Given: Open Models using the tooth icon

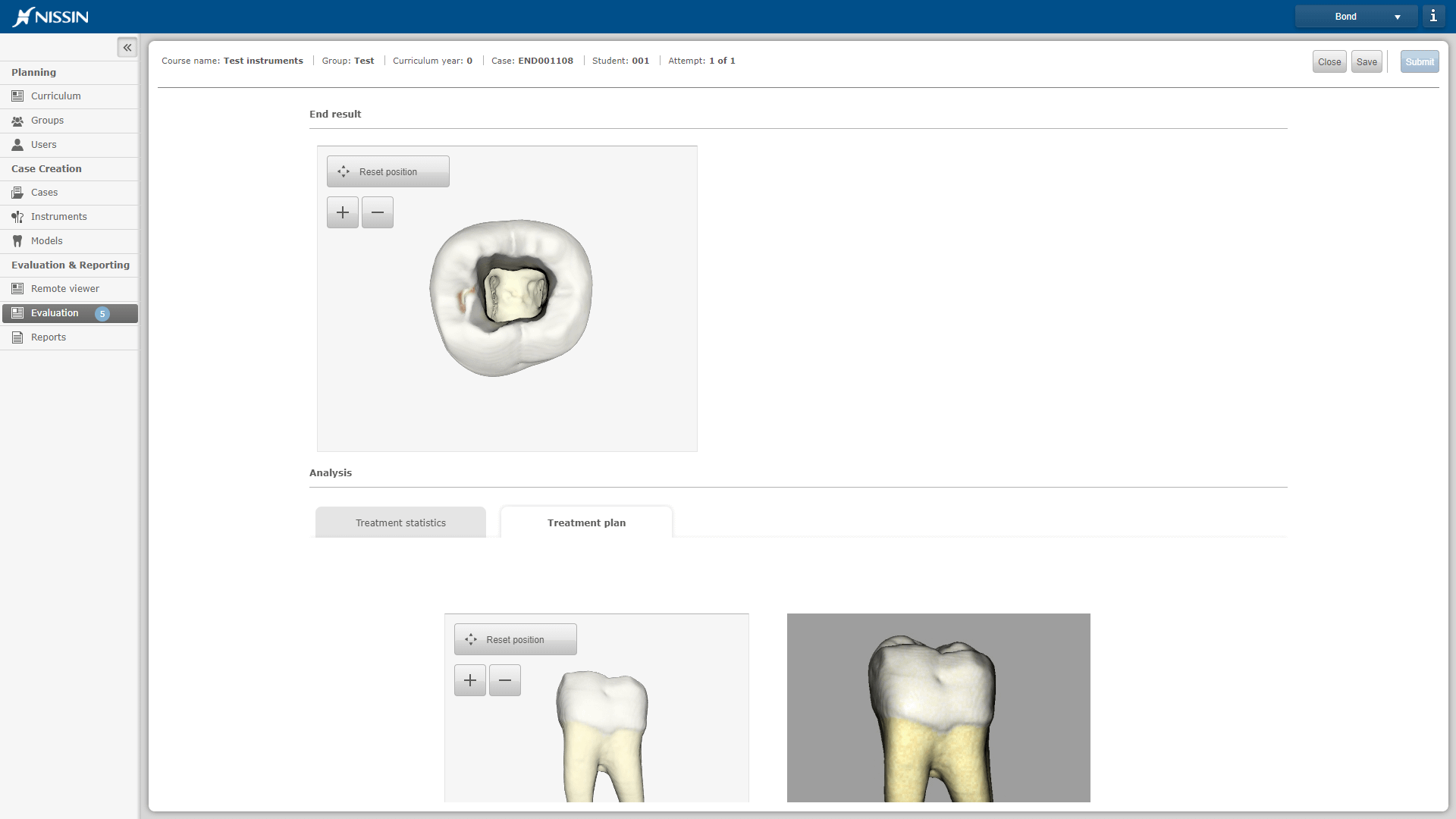Looking at the screenshot, I should [x=17, y=240].
